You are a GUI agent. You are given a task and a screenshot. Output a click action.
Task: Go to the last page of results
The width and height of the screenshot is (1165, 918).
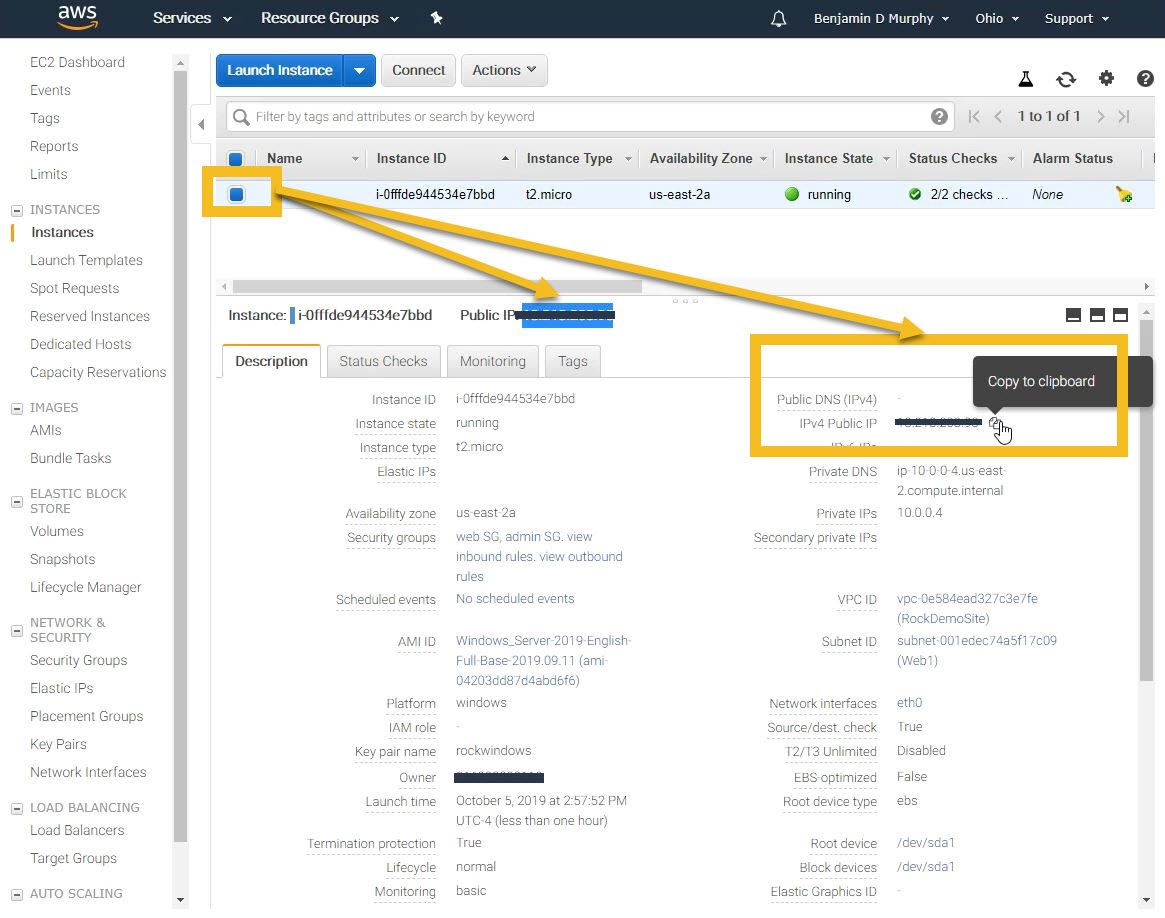(1124, 117)
